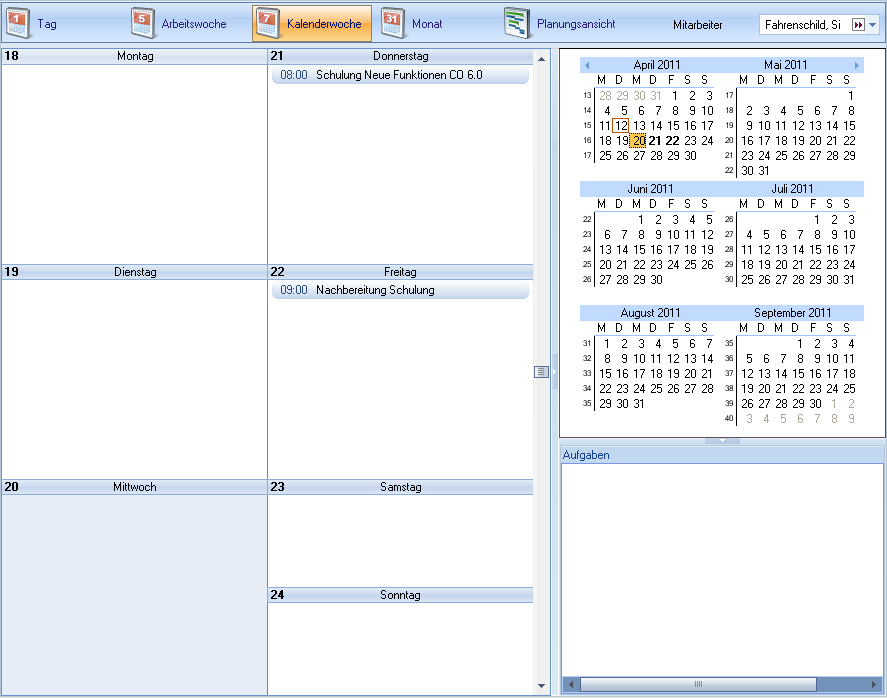Click calendar week 36 in September

point(729,358)
